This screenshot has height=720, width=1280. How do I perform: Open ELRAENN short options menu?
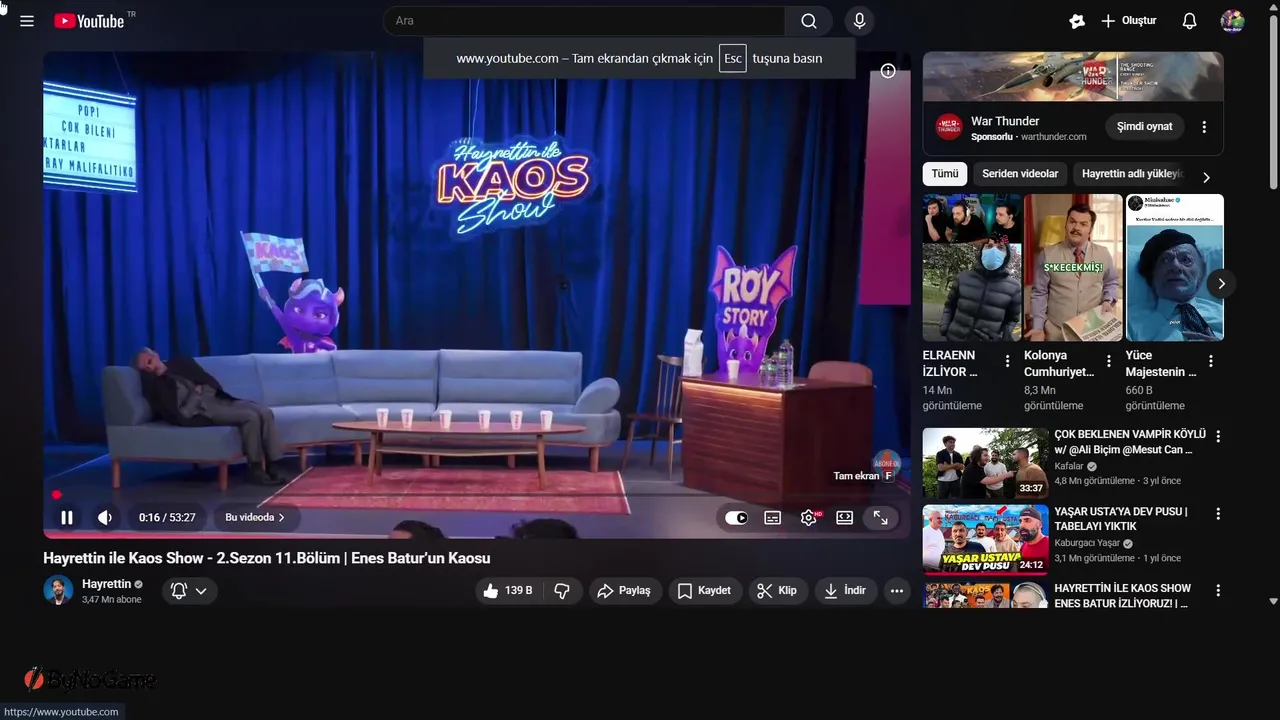pos(1007,361)
